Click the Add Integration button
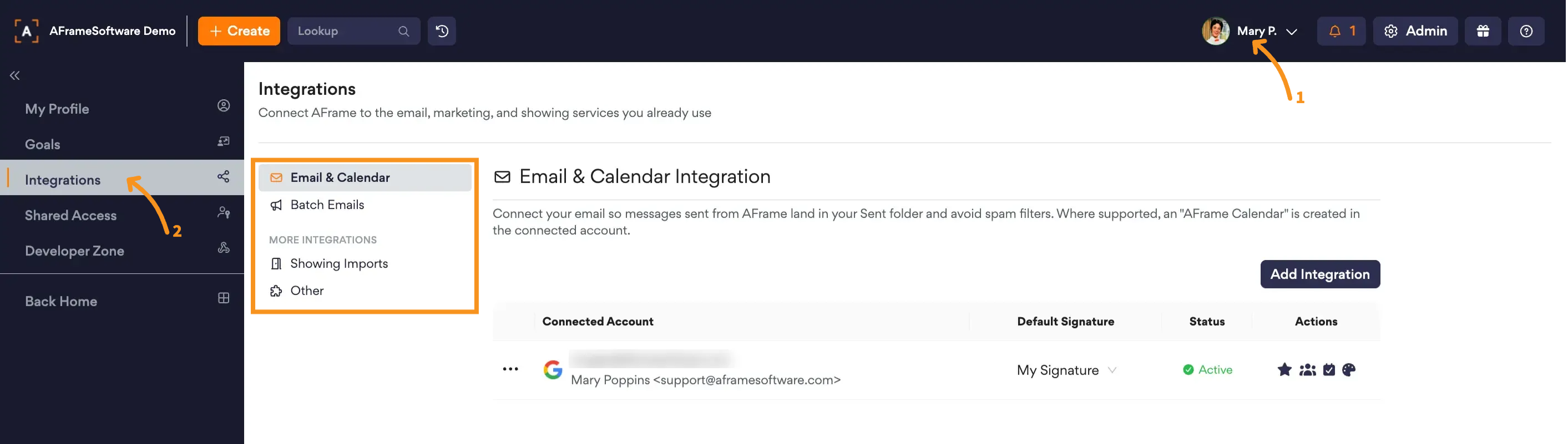The width and height of the screenshot is (1568, 444). pos(1319,274)
